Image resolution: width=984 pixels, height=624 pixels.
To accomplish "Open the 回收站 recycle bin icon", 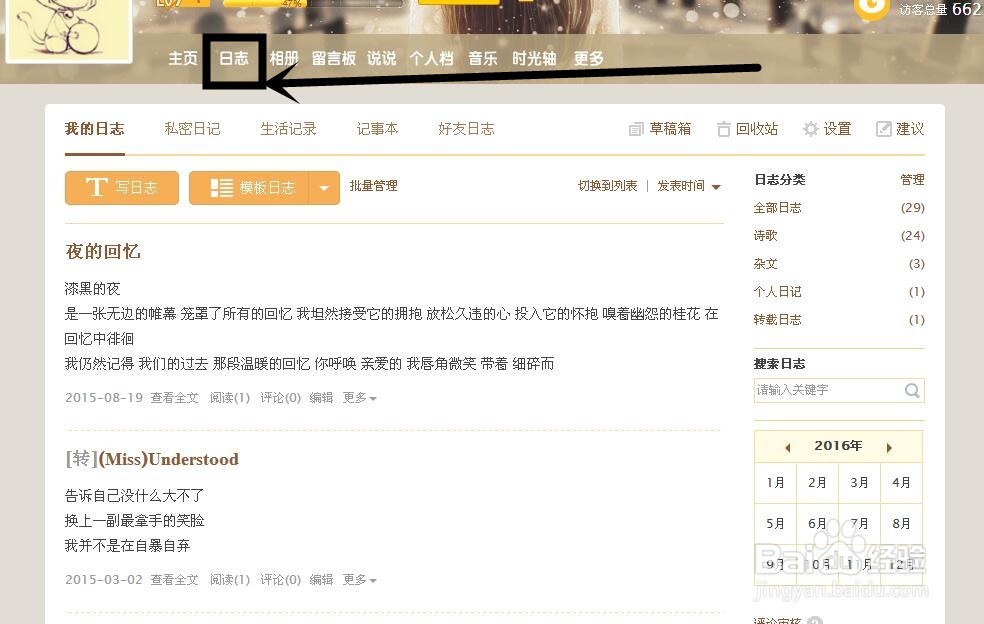I will tap(724, 129).
